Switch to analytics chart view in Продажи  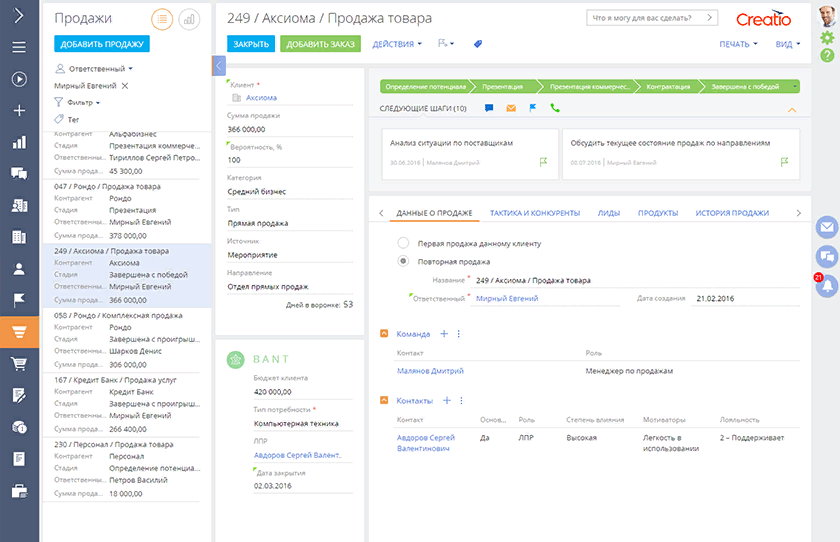[189, 19]
